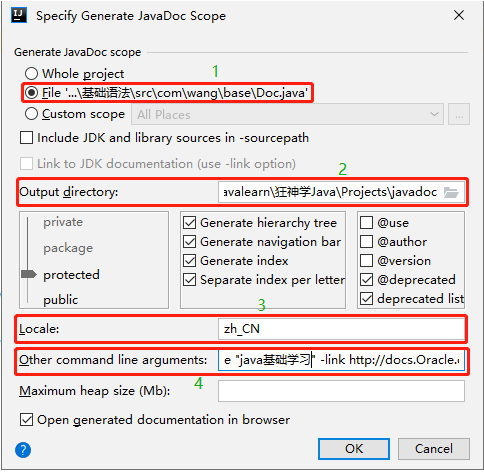Click the 'Locale:' label

click(x=39, y=329)
